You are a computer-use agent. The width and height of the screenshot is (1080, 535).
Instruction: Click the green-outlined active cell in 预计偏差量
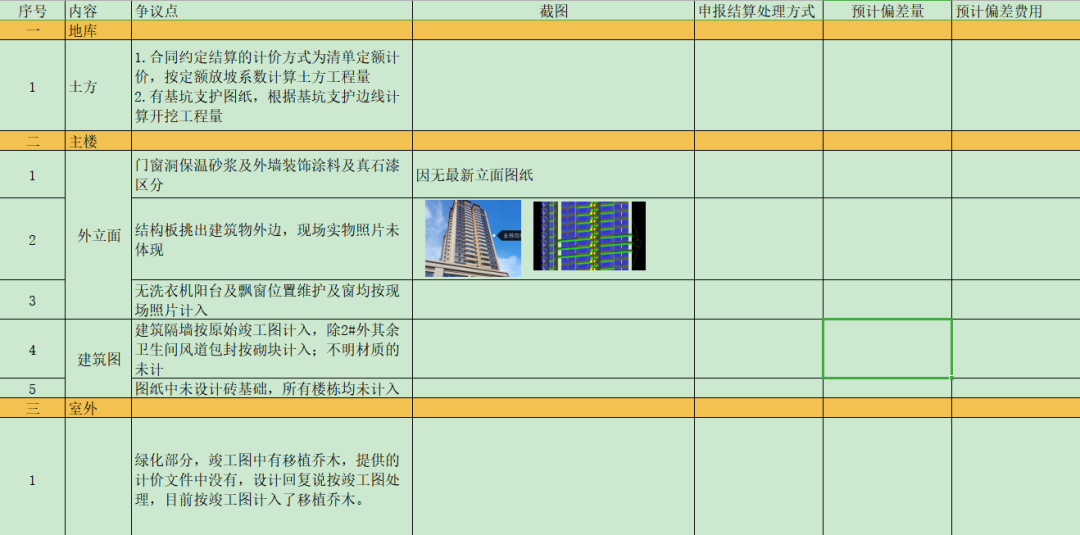pyautogui.click(x=887, y=349)
